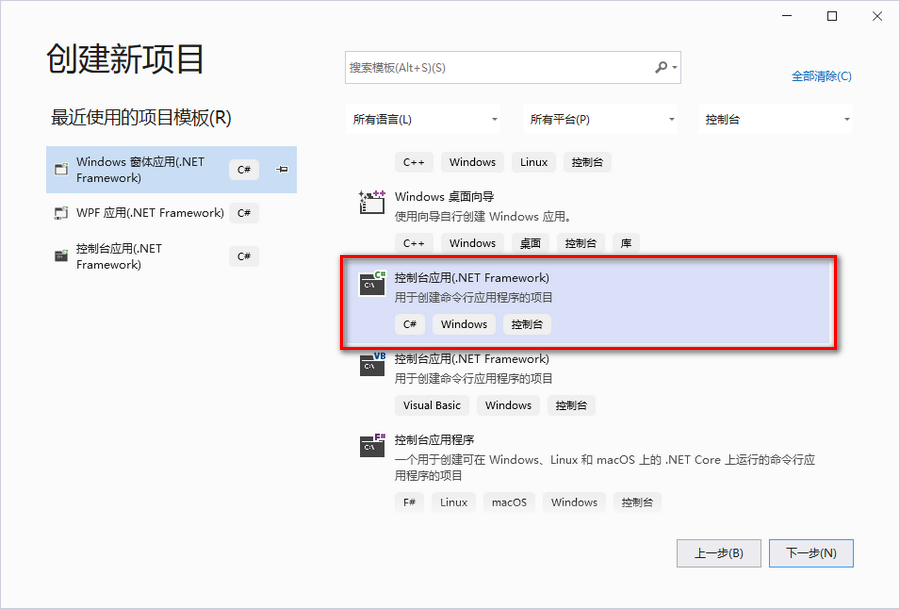Click the 下一步(N) button
The image size is (900, 609).
811,553
